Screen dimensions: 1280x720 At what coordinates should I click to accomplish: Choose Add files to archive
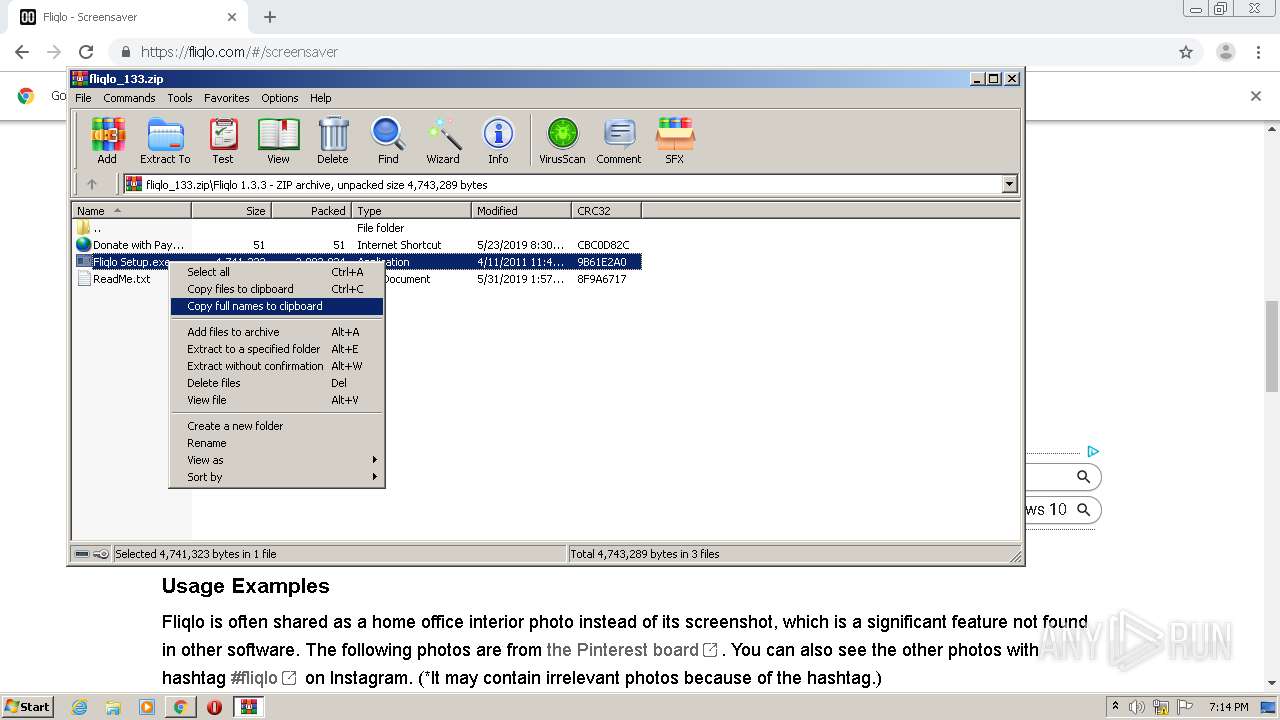point(277,332)
